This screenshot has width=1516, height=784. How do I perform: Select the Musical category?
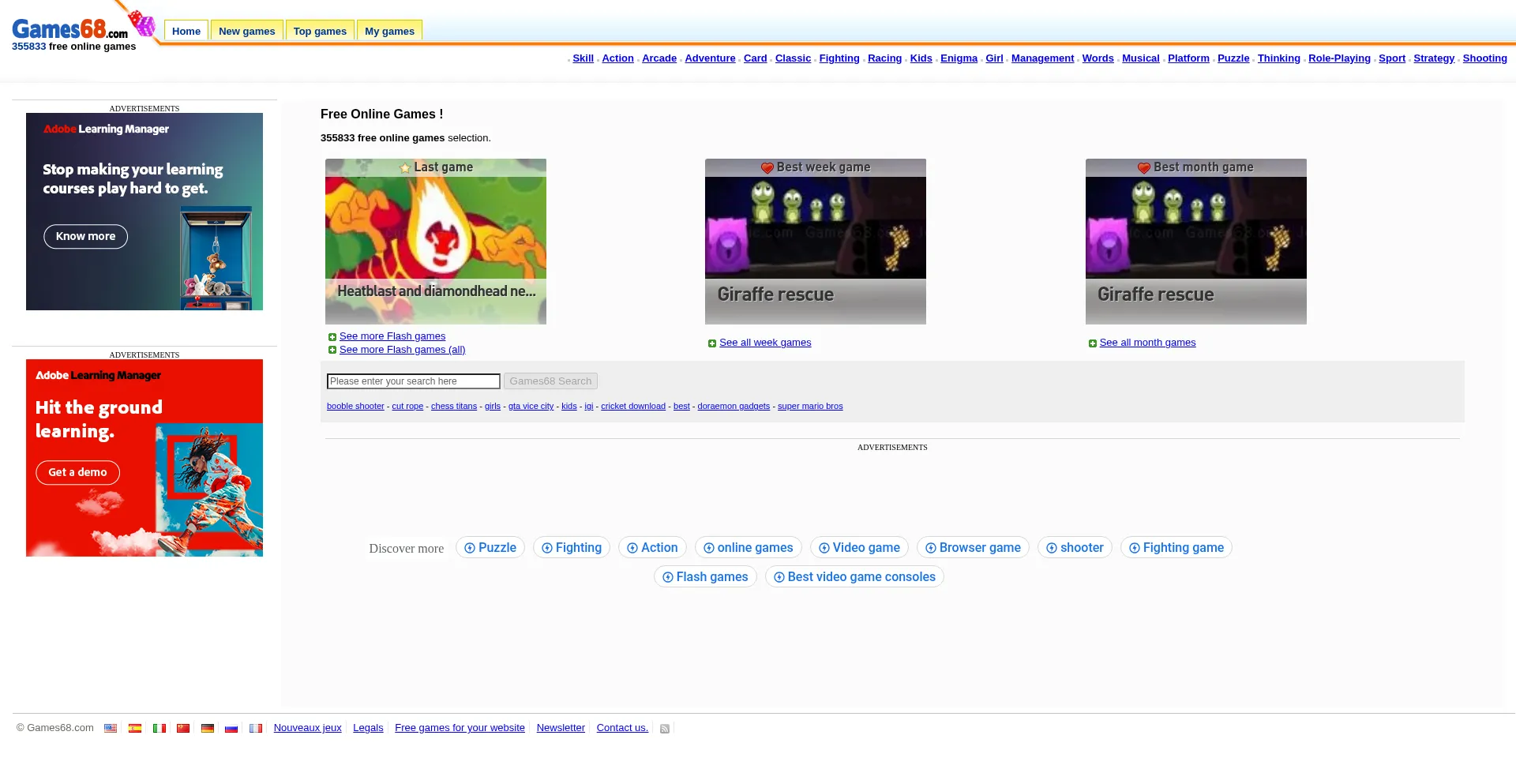coord(1141,58)
